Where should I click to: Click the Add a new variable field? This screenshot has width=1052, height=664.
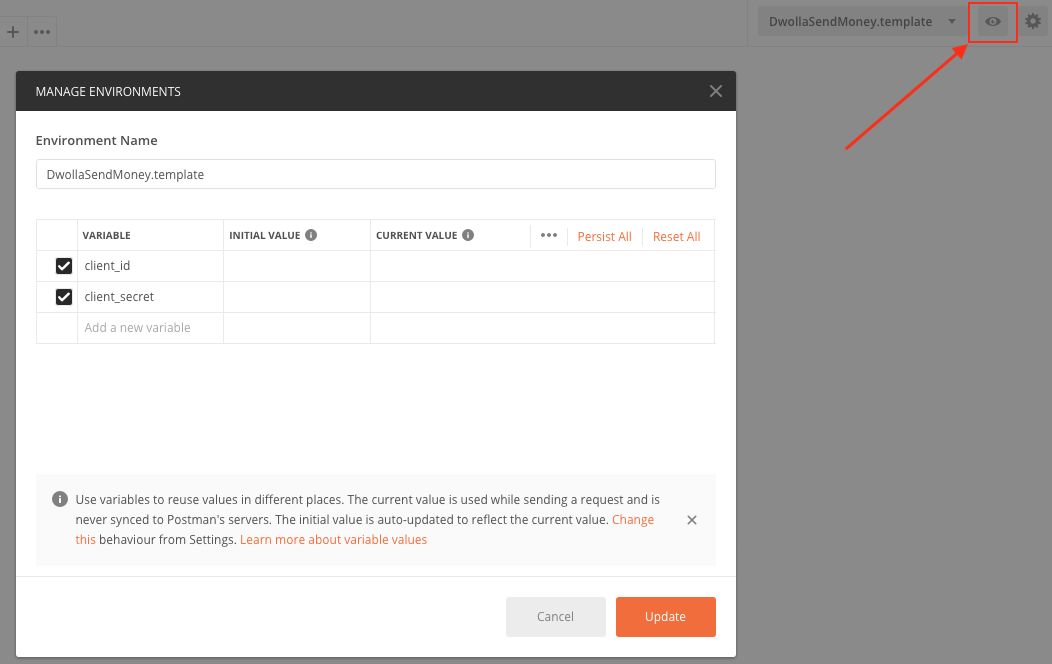click(x=150, y=328)
